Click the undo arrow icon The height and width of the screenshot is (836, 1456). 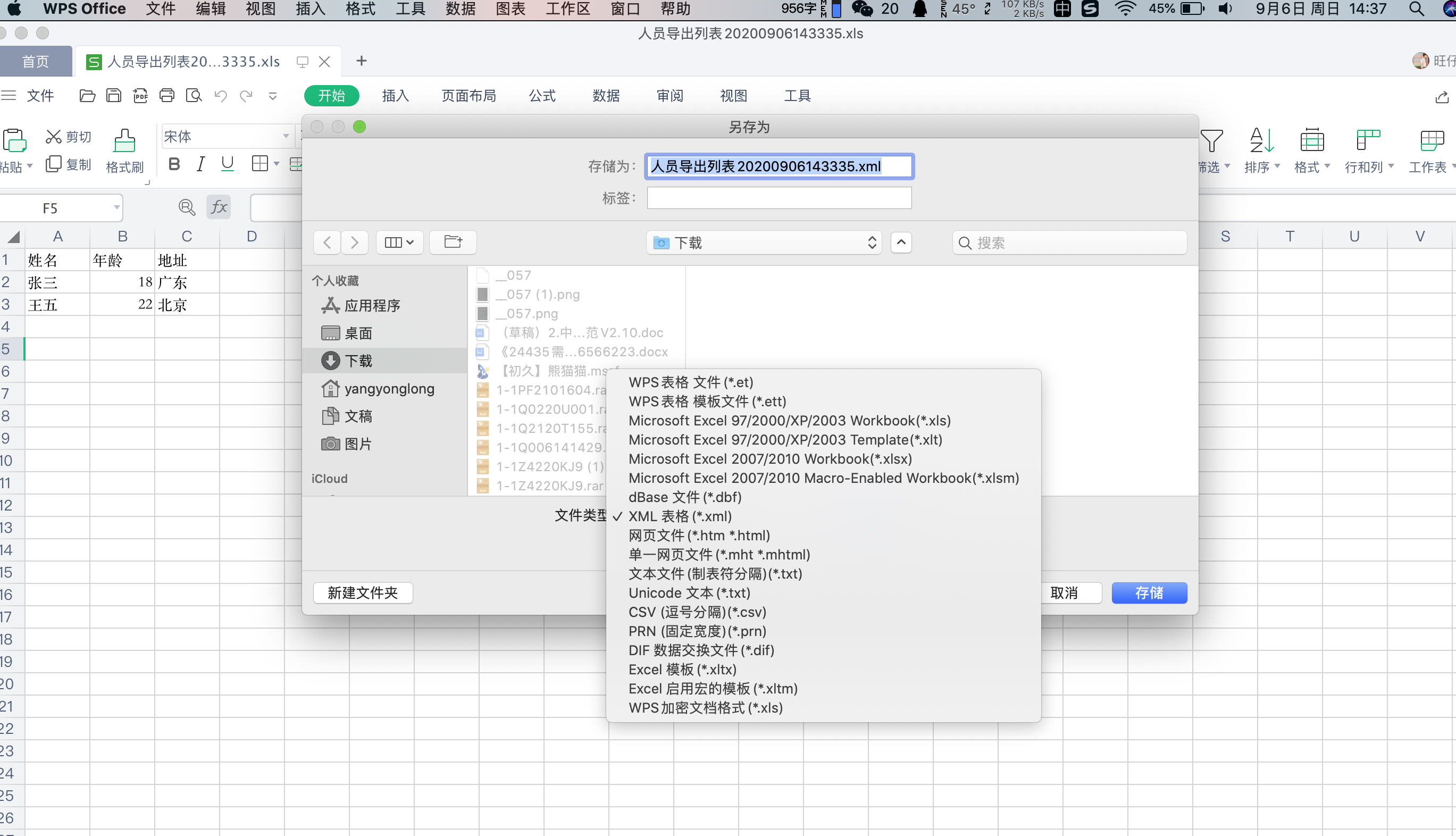coord(221,95)
